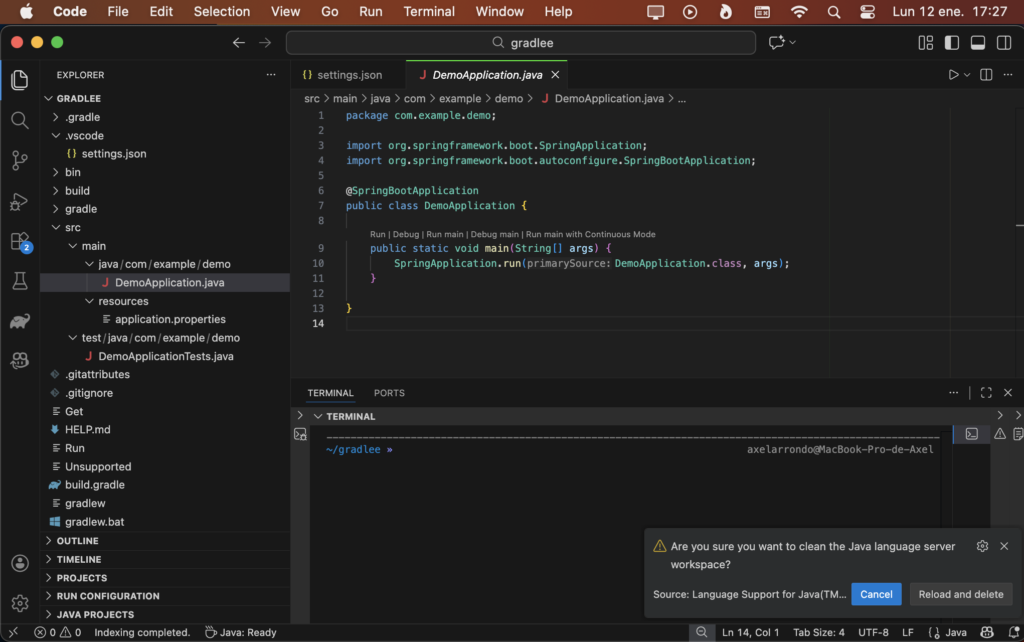Open the Testing flask icon

pos(19,281)
